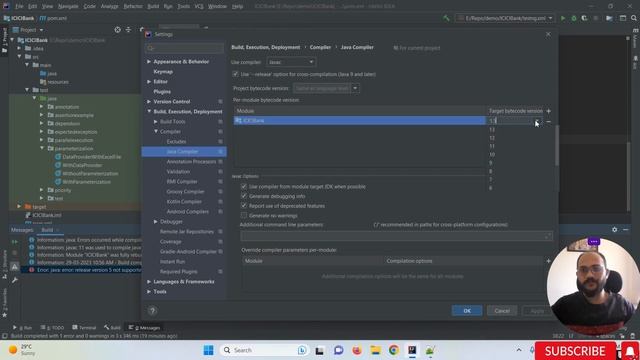The width and height of the screenshot is (640, 360).
Task: Hide the Messages panel with minimize icon
Action: tap(625, 230)
